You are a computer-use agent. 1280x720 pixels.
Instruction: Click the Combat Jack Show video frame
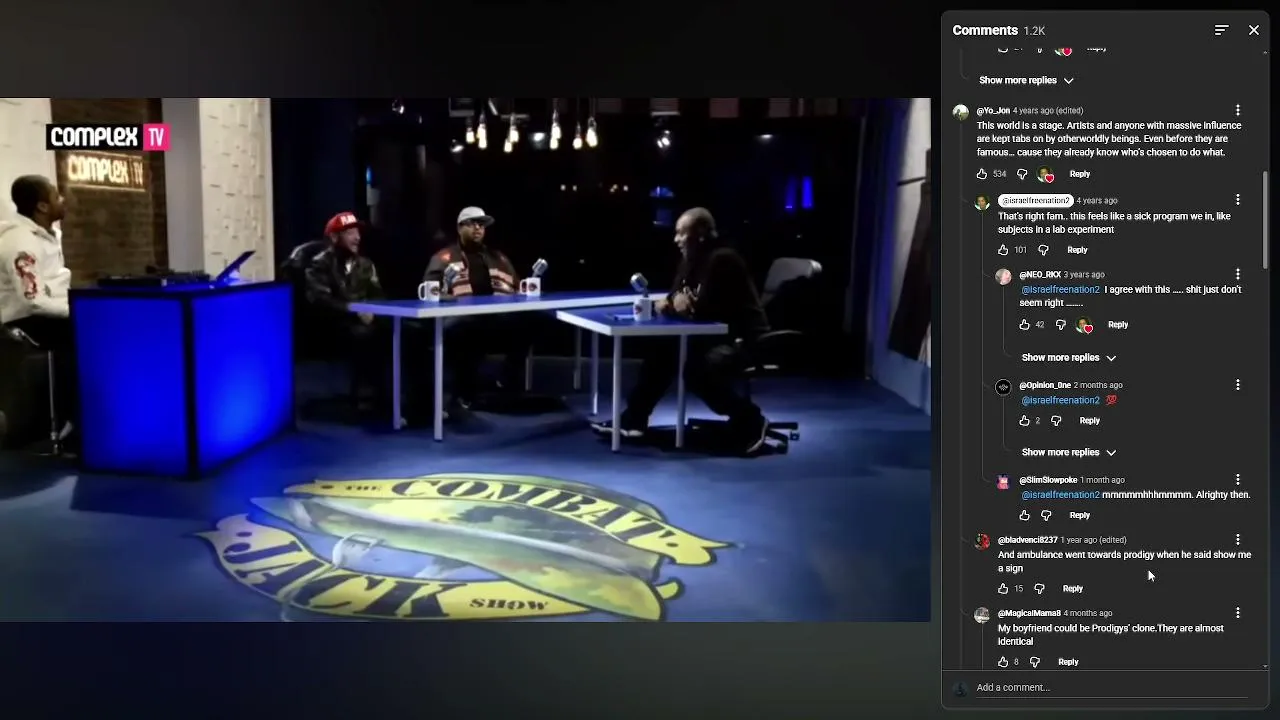[x=465, y=360]
